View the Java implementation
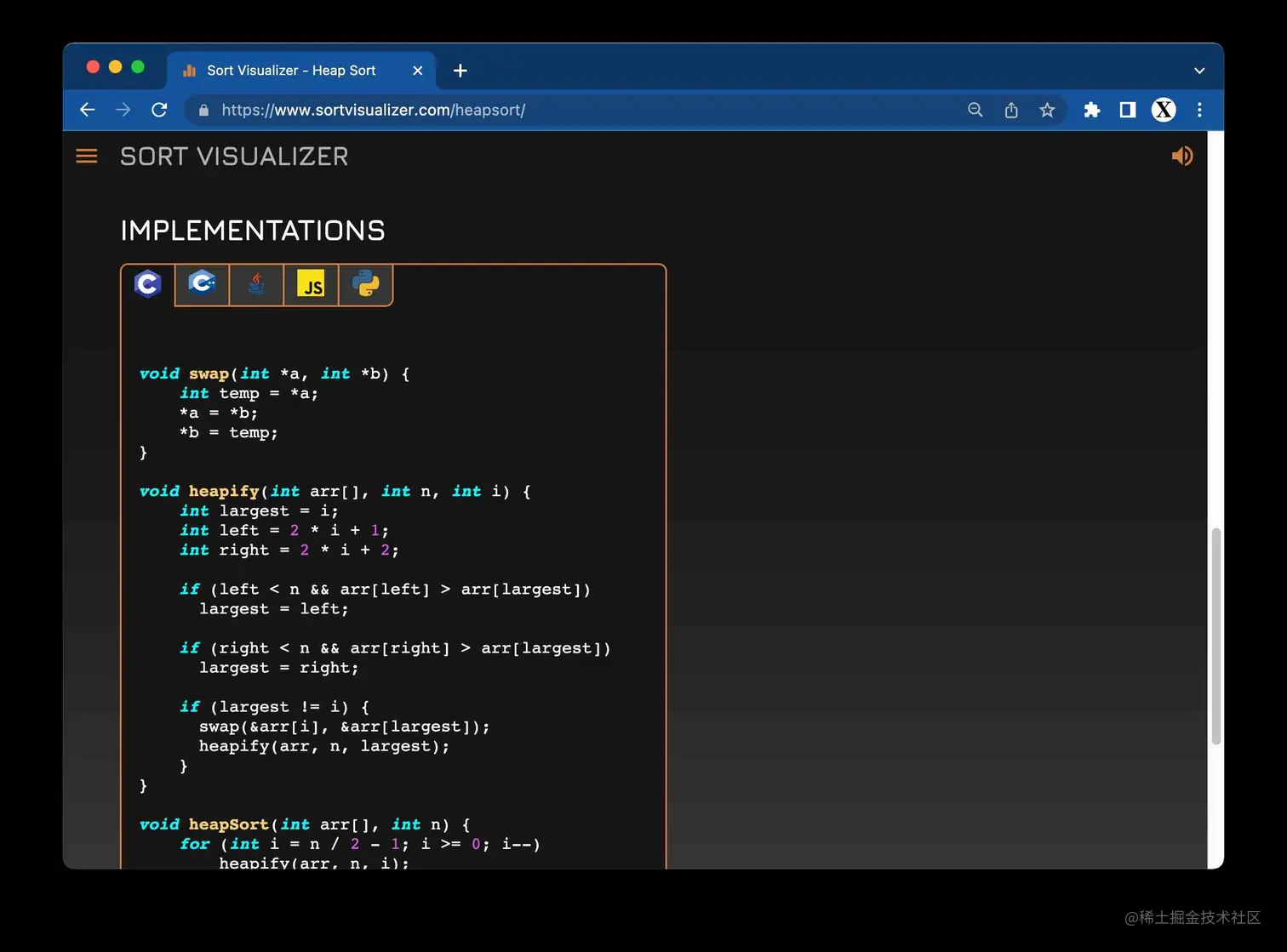Viewport: 1287px width, 952px height. [x=256, y=284]
